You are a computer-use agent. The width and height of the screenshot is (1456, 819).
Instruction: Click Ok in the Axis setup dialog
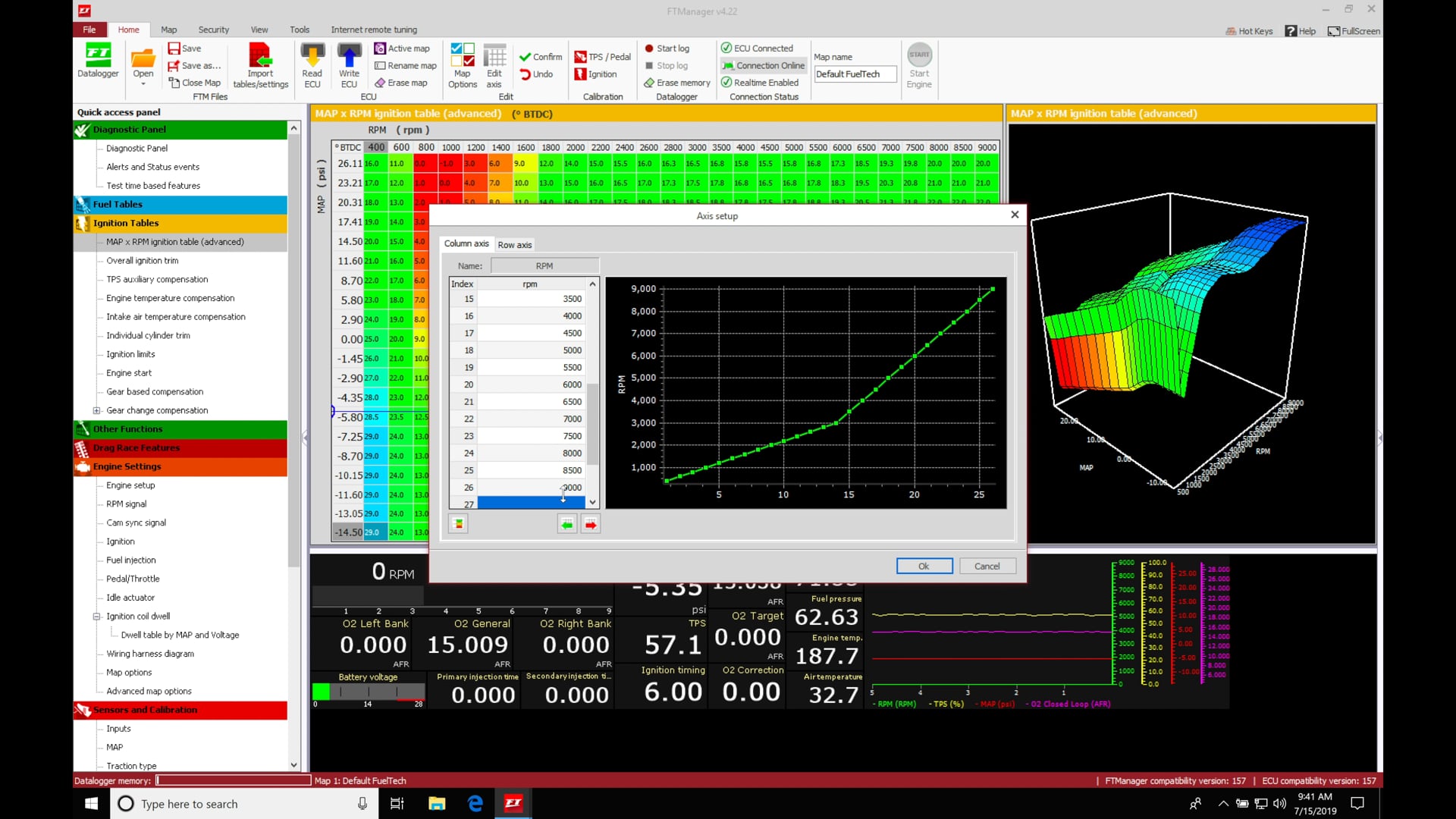coord(924,566)
